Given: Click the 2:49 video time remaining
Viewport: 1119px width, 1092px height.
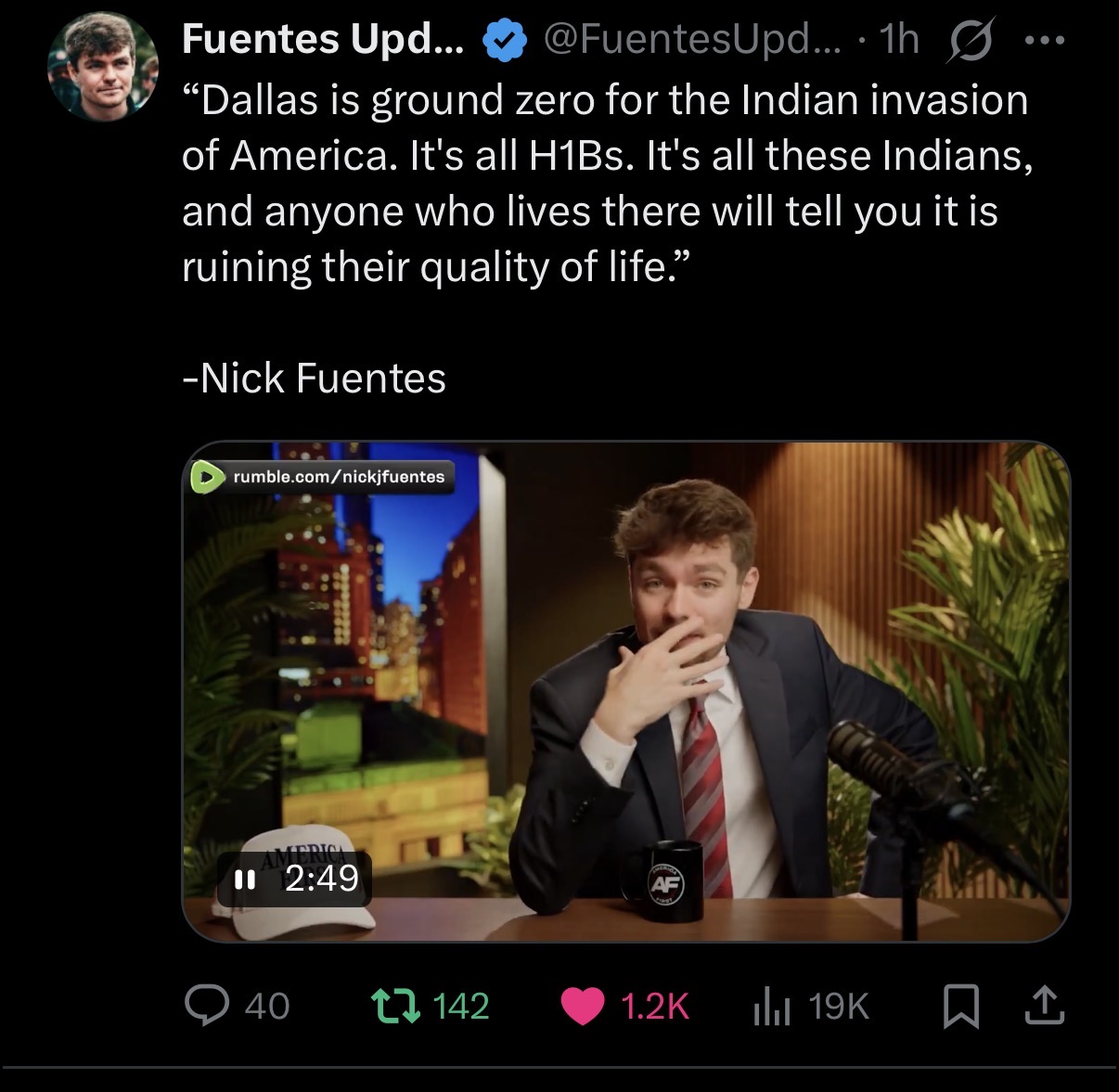Looking at the screenshot, I should pos(321,879).
